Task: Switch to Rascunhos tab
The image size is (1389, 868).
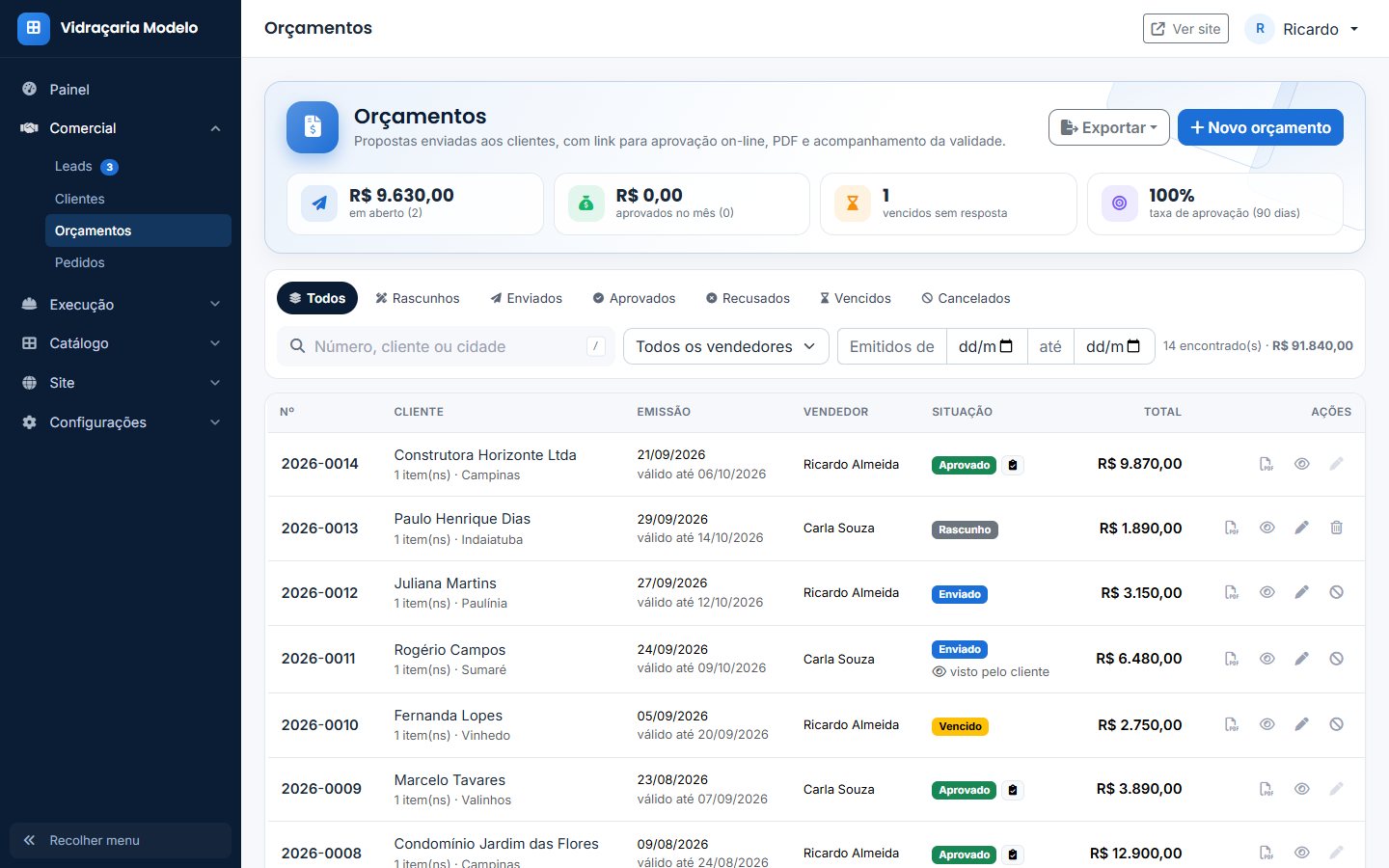Action: (418, 298)
